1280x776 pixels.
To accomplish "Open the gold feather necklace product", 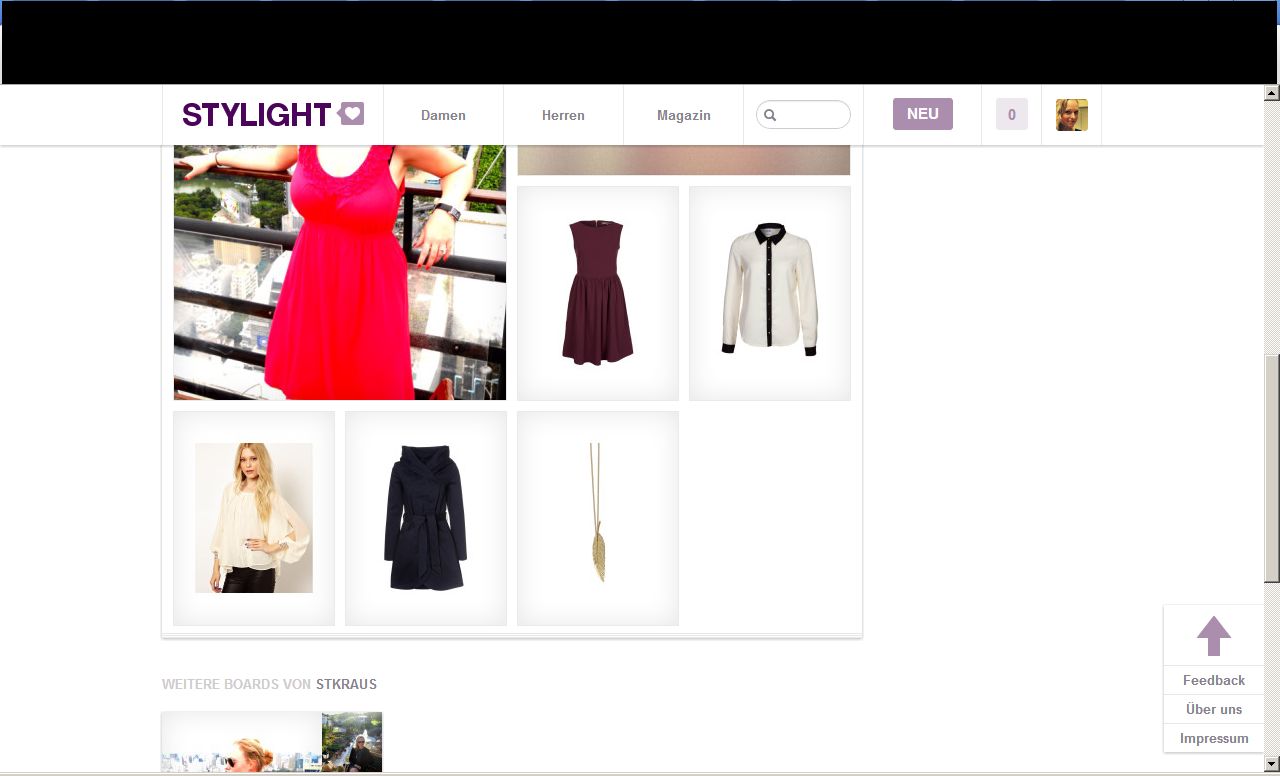I will [598, 518].
